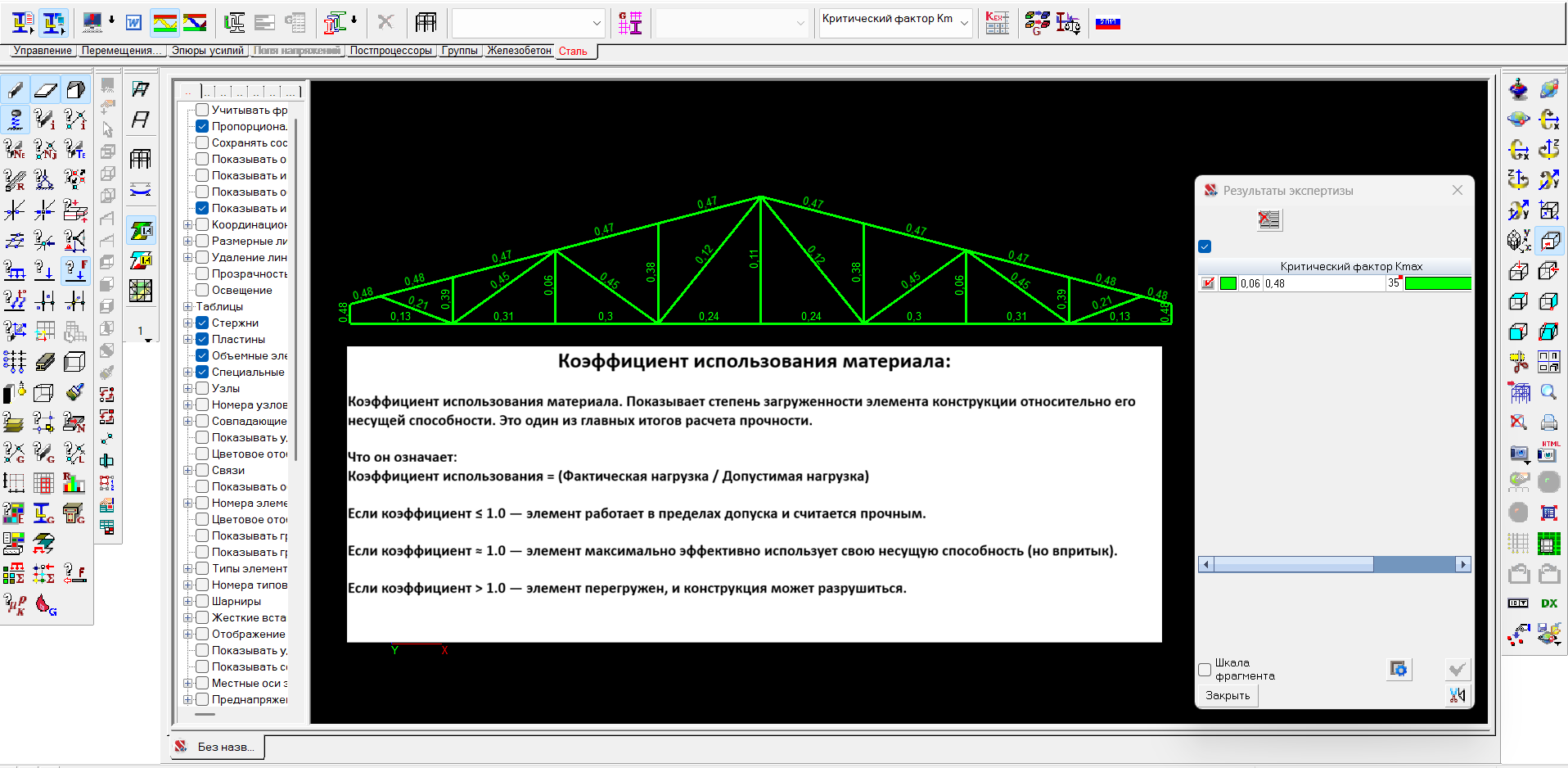The width and height of the screenshot is (1568, 768).
Task: Click the first Управление toolbar beam icon
Action: 23,23
